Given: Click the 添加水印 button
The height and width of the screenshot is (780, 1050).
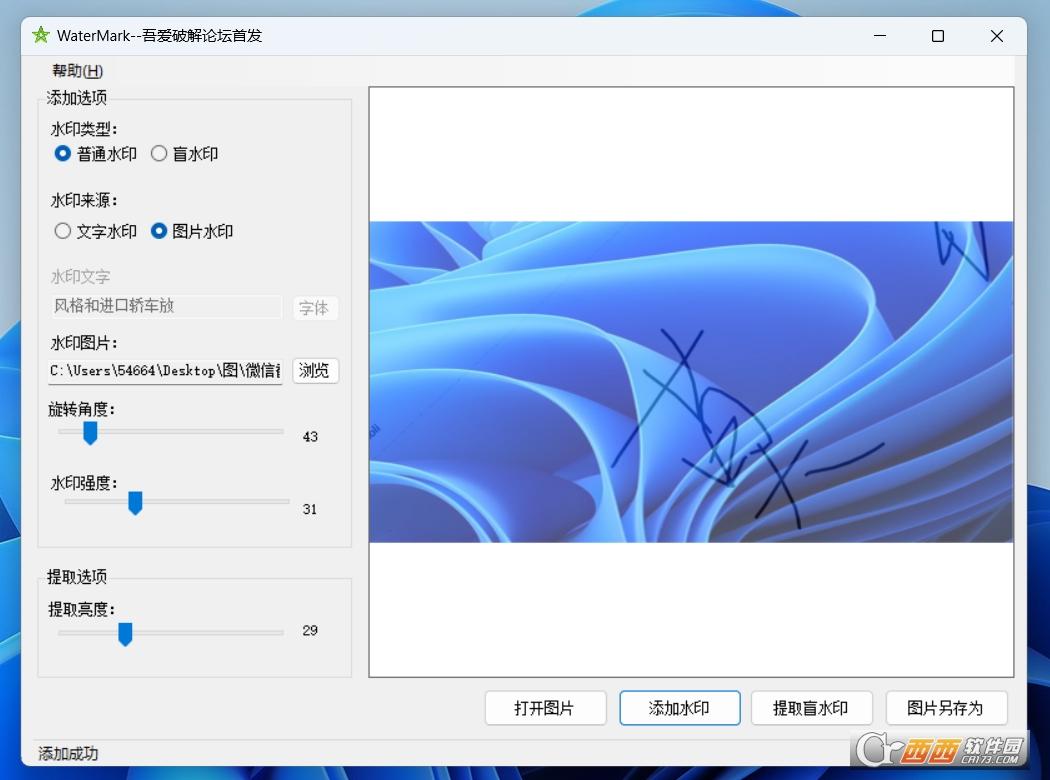Looking at the screenshot, I should click(x=680, y=708).
